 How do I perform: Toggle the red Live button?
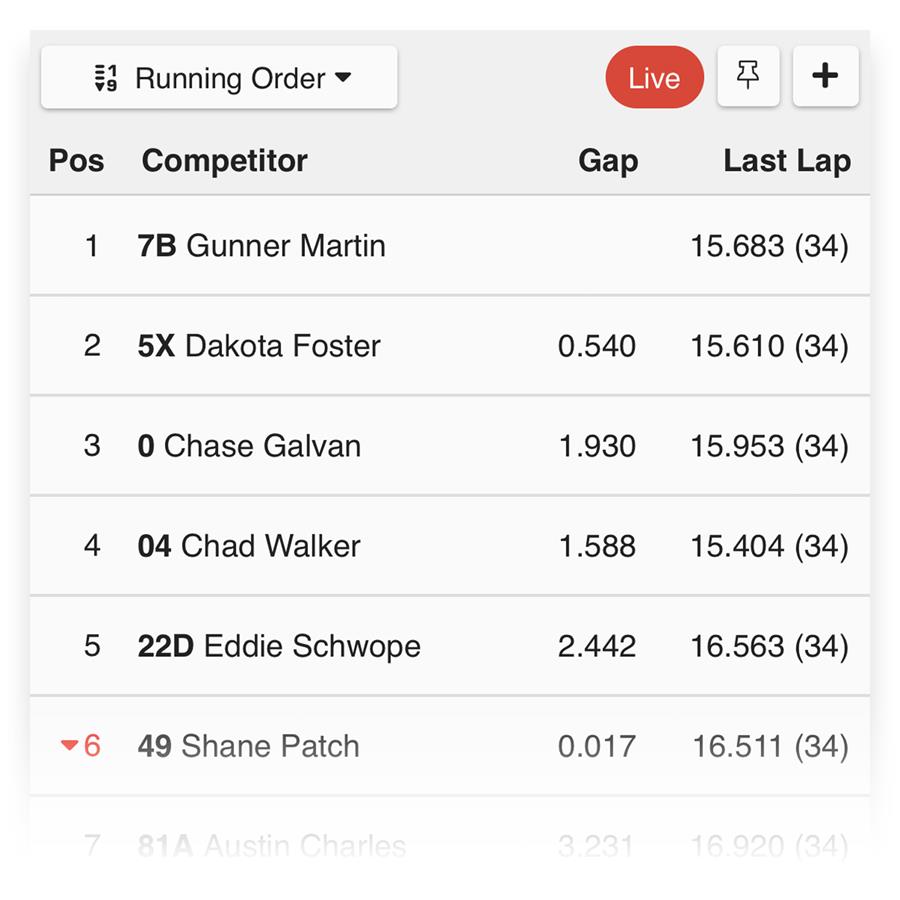point(654,77)
